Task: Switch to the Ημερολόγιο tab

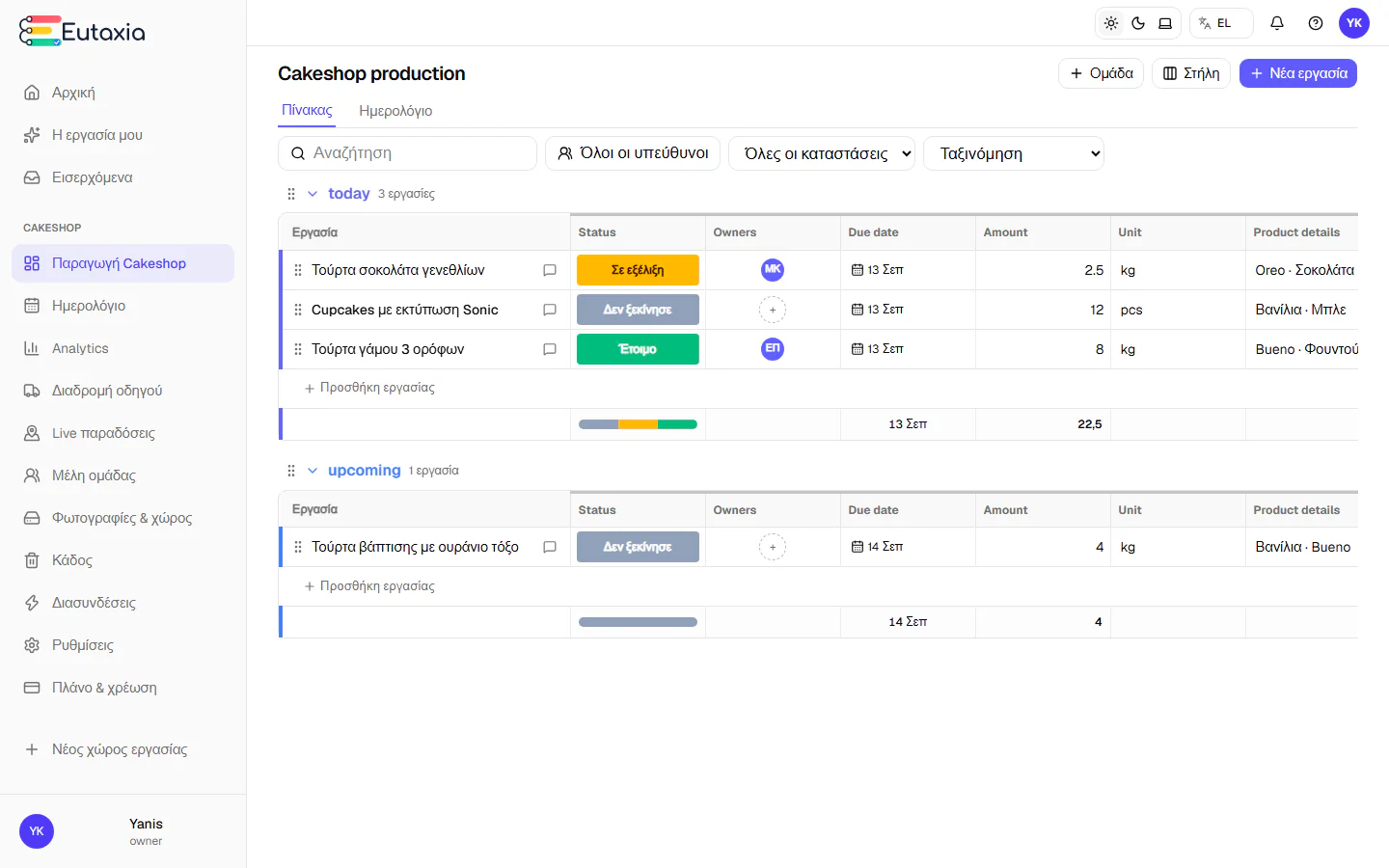Action: 395,111
